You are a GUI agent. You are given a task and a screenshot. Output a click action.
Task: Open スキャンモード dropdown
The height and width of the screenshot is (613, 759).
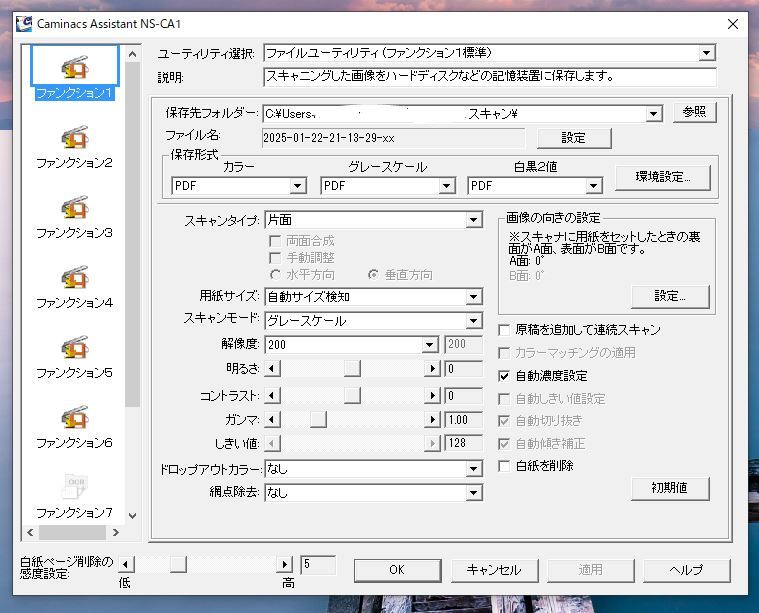[x=474, y=321]
